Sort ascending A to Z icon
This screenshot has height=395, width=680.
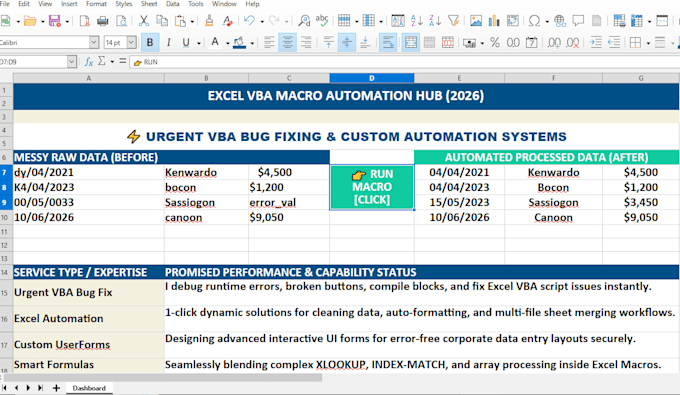tap(416, 20)
